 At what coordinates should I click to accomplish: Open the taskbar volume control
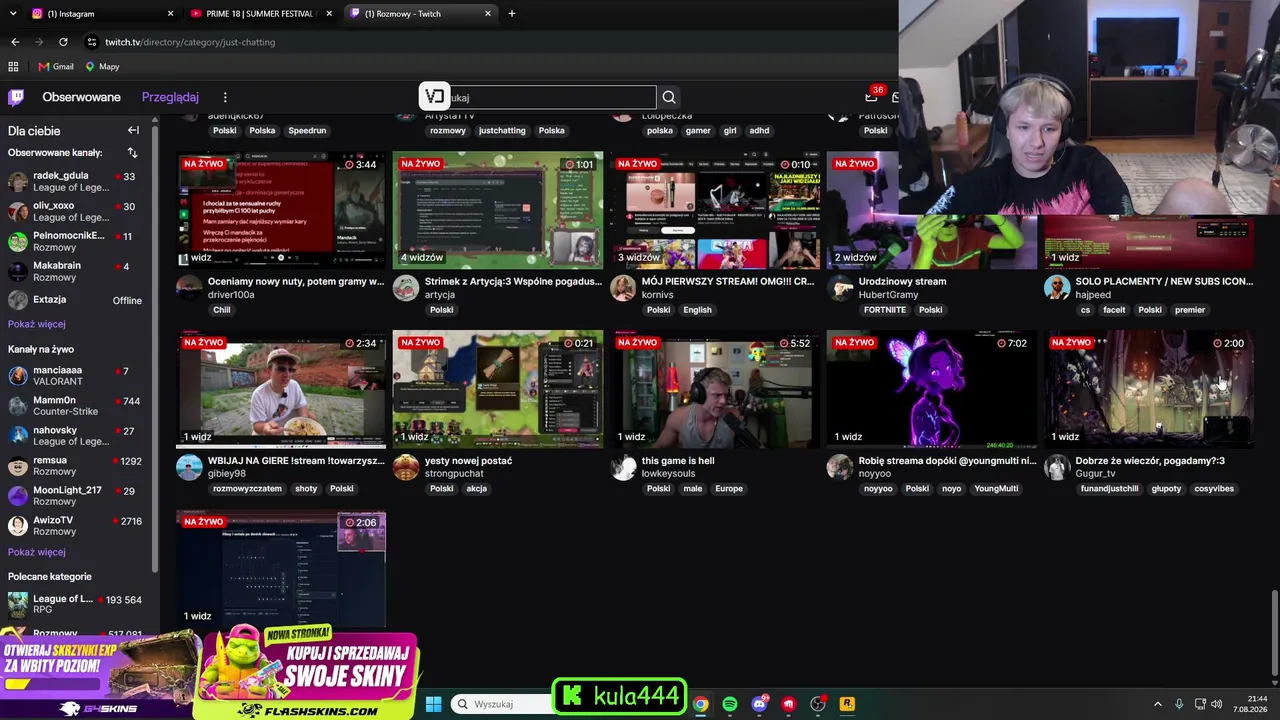(1217, 704)
